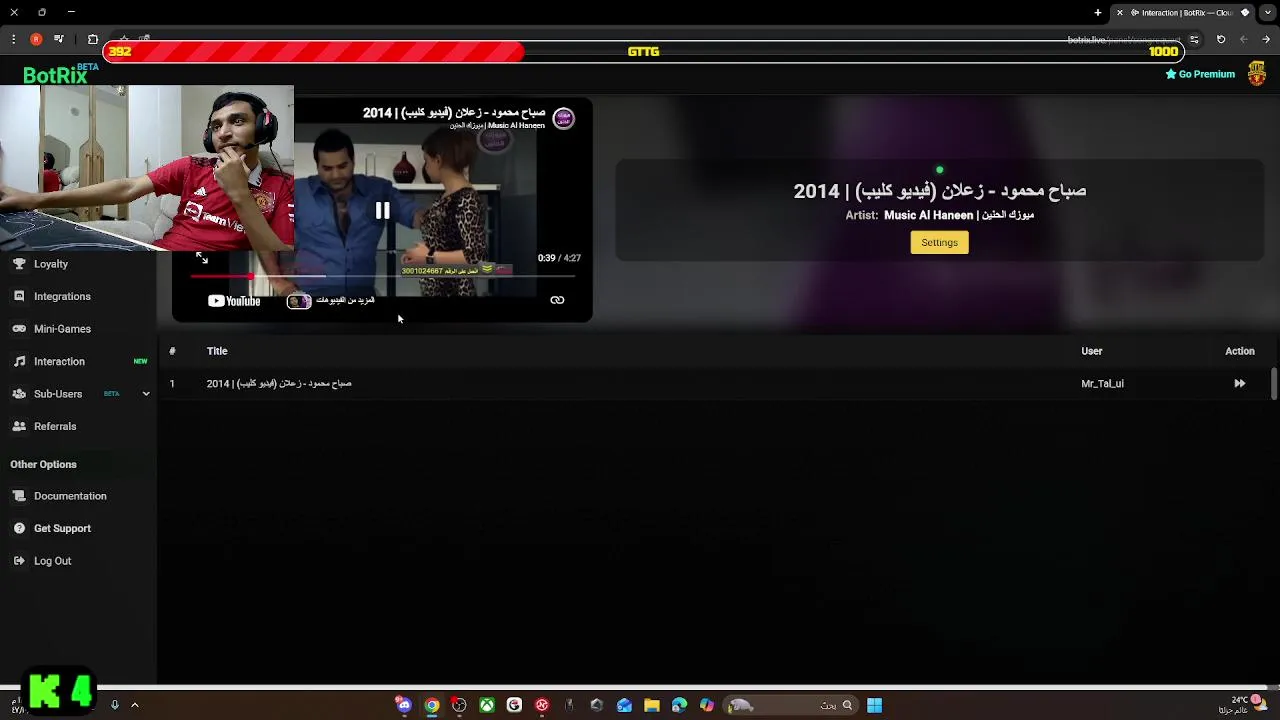The width and height of the screenshot is (1280, 720).
Task: Open the Loyalty sidebar section
Action: (50, 264)
